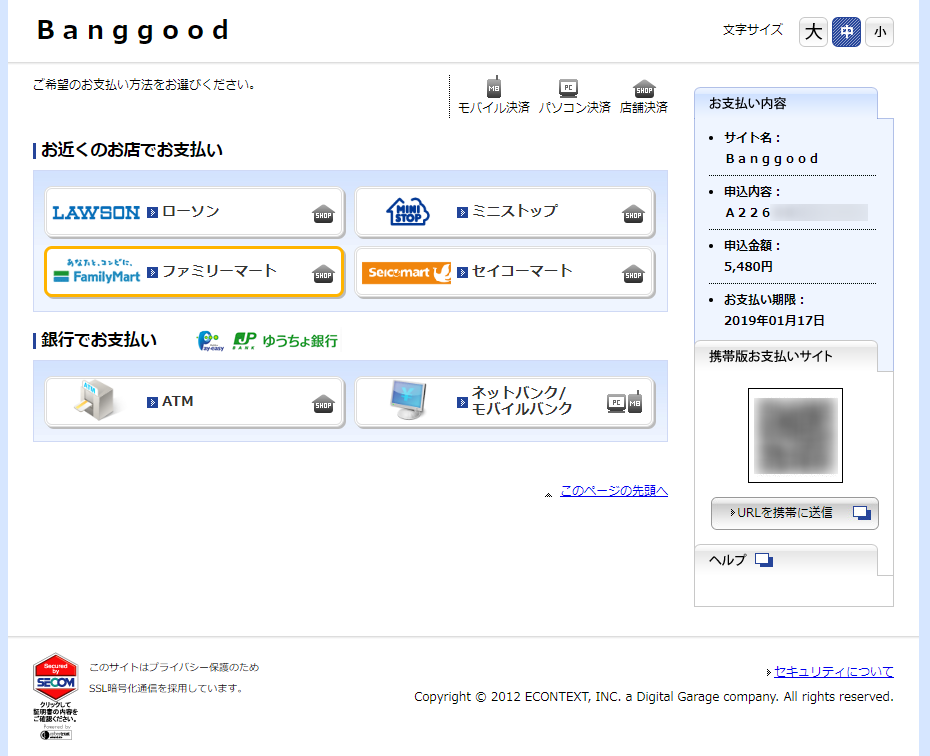This screenshot has width=930, height=756.
Task: Open the セキュリティについて link
Action: pyautogui.click(x=833, y=672)
